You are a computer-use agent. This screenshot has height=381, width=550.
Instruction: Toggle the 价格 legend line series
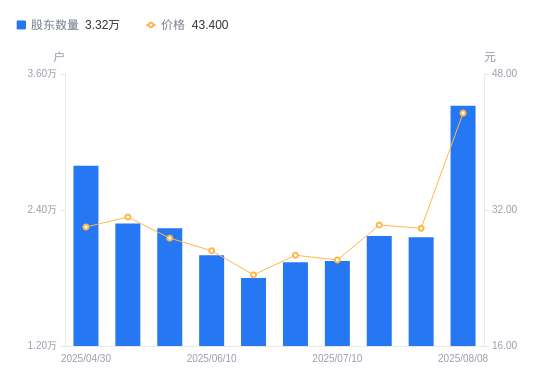187,25
